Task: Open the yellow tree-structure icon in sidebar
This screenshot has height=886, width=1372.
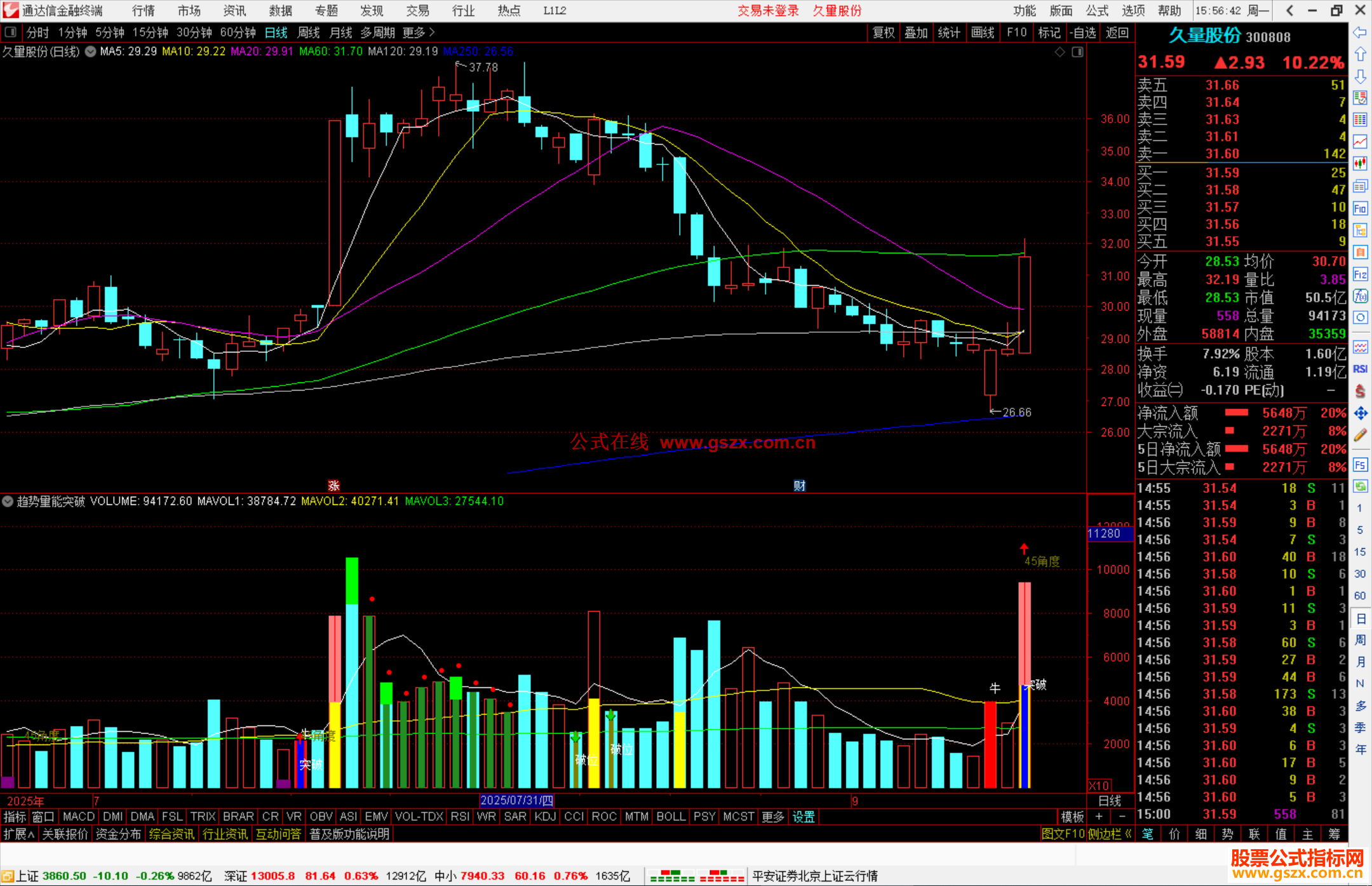Action: point(1360,230)
